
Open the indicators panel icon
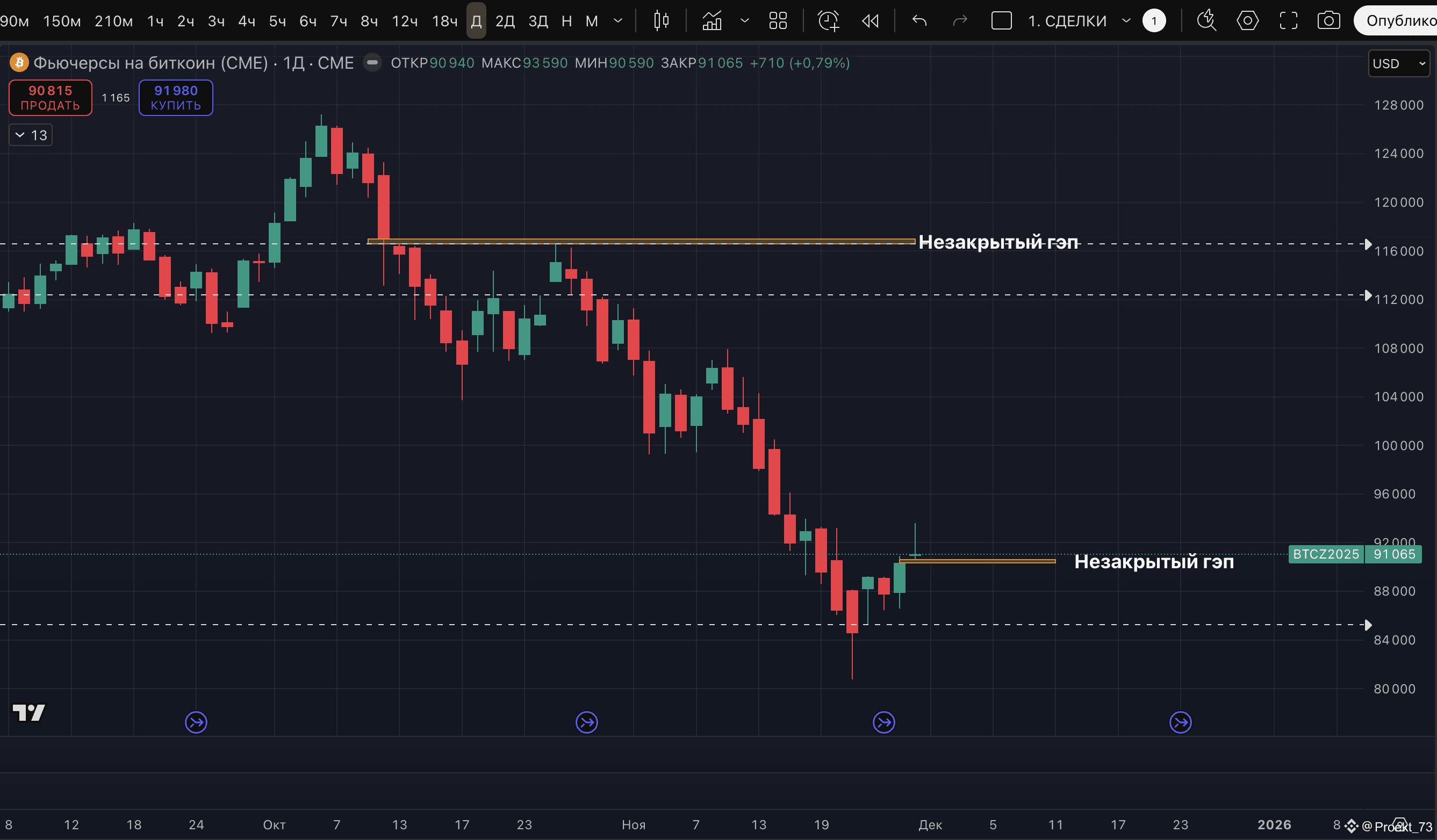pyautogui.click(x=712, y=21)
